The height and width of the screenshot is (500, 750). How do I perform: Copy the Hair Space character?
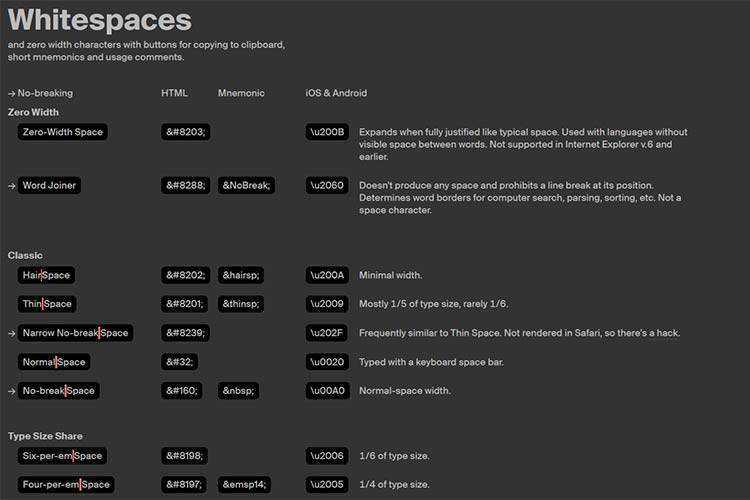click(47, 275)
